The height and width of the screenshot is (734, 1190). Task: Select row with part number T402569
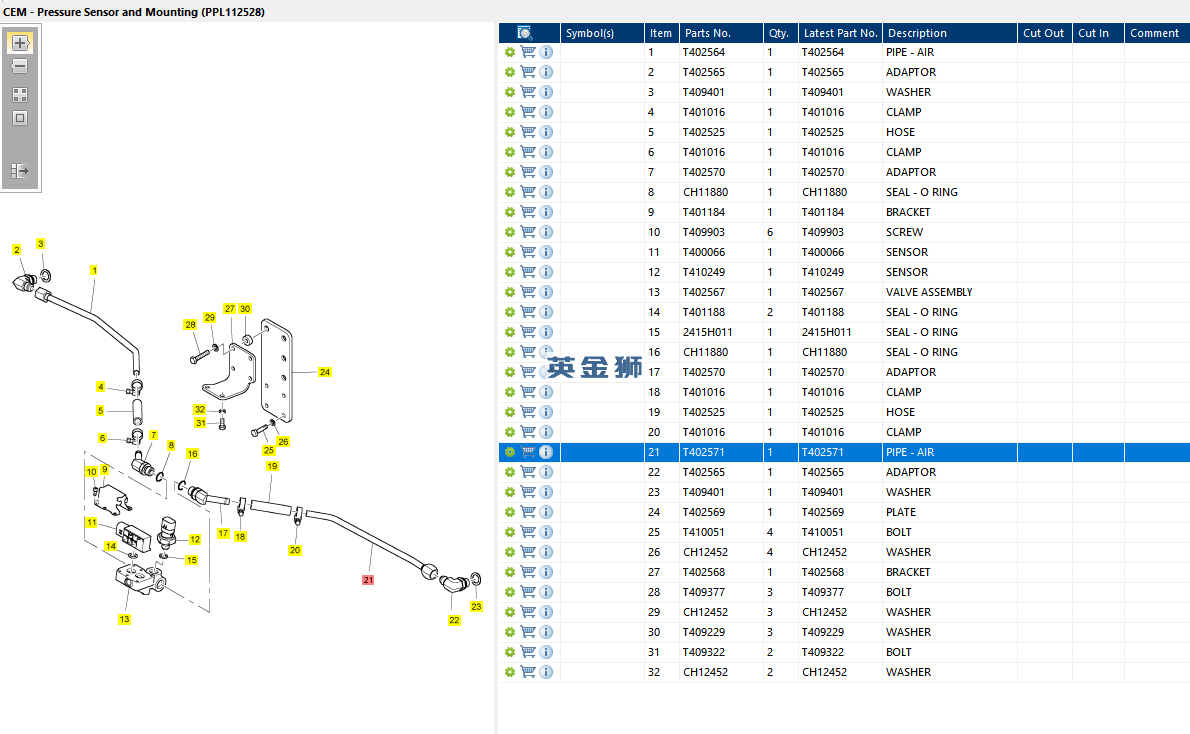coord(844,512)
